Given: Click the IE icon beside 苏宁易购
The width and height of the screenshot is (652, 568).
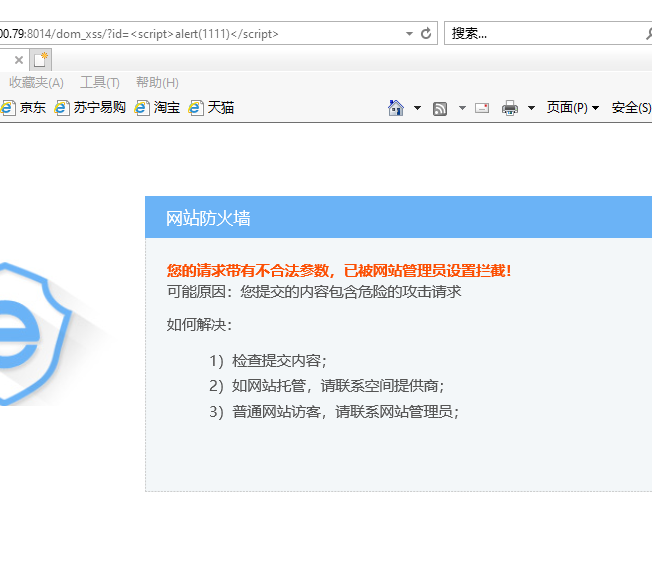Looking at the screenshot, I should 62,108.
